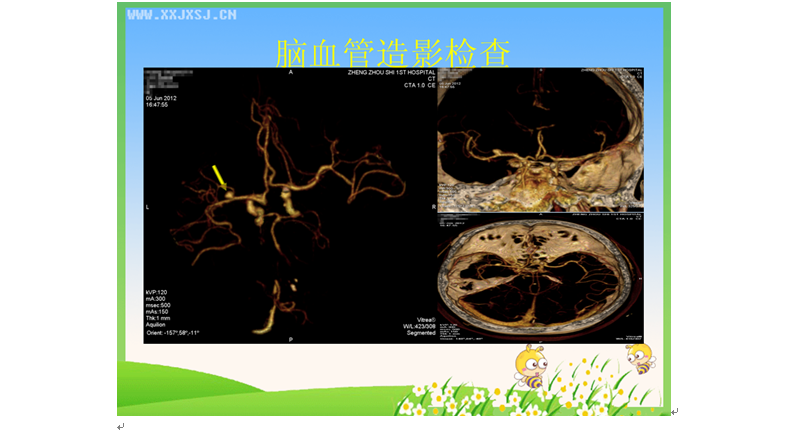The width and height of the screenshot is (789, 441).
Task: Click the WWW.XXJXSJ.CN website text
Action: click(182, 15)
